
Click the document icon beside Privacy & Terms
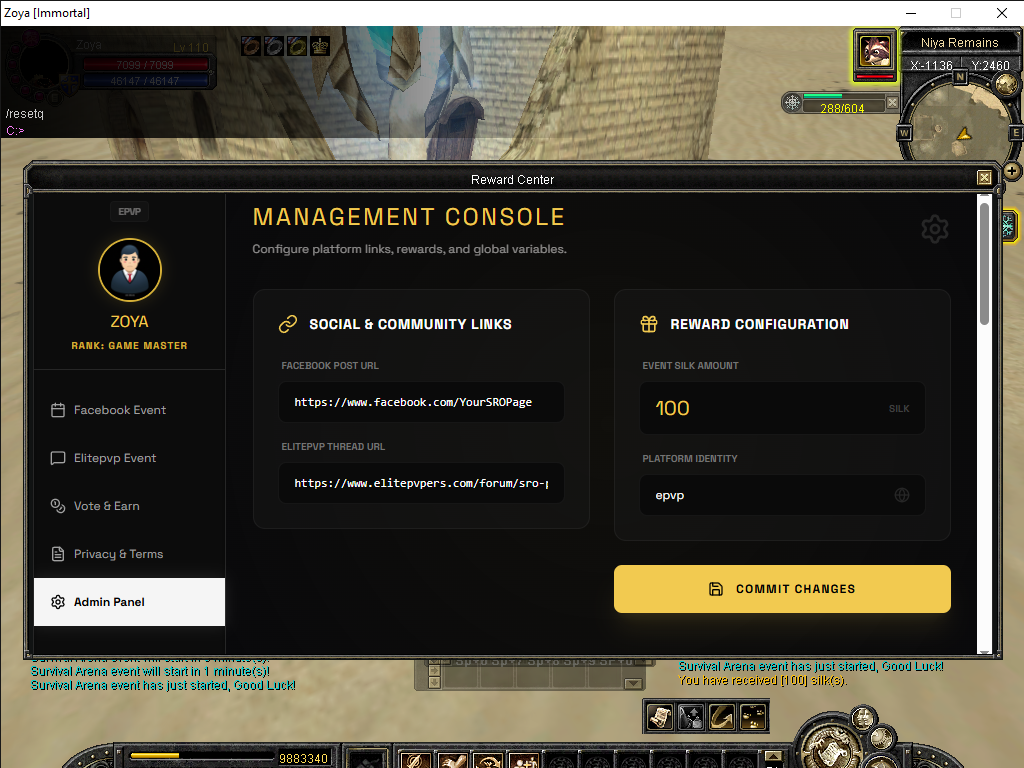click(x=58, y=554)
